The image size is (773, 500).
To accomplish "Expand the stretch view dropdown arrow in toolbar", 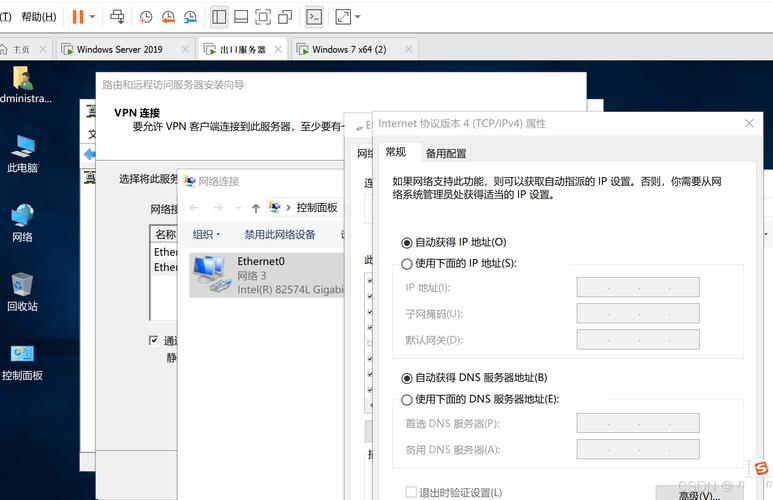I will tap(358, 17).
